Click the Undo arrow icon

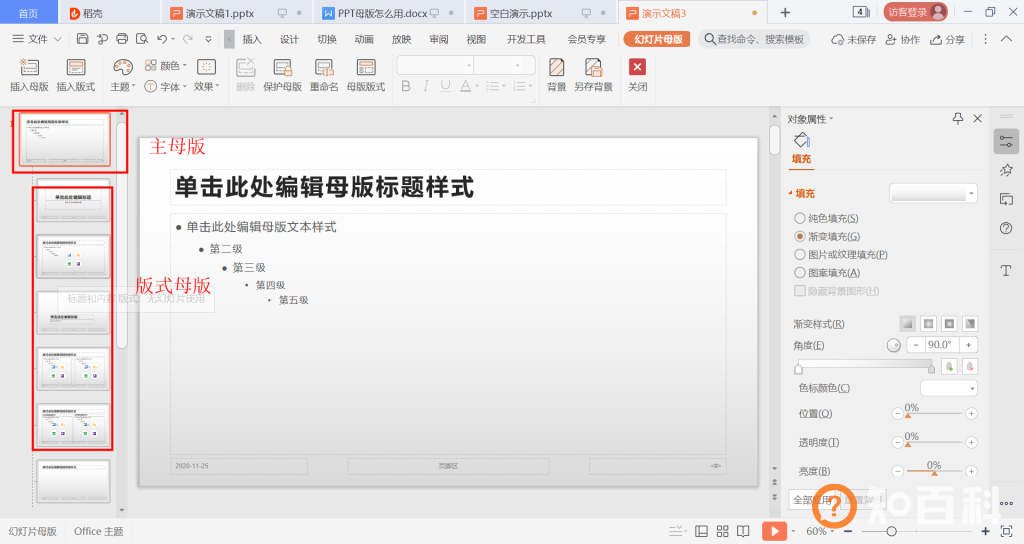(162, 39)
